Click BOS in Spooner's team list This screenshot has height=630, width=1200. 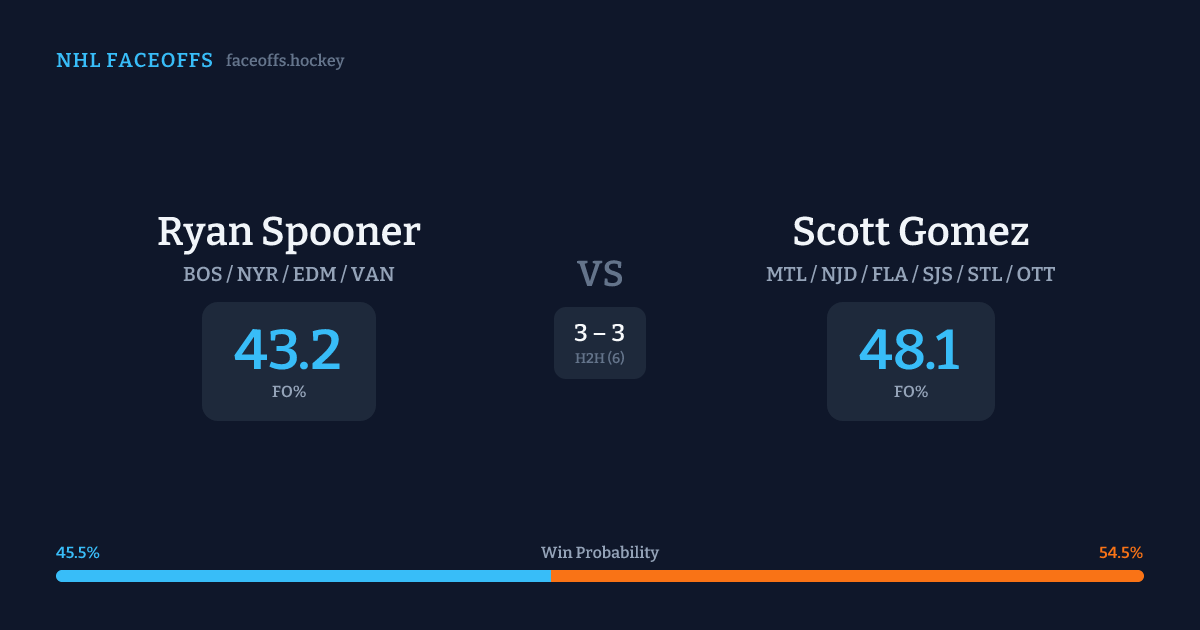pyautogui.click(x=203, y=274)
